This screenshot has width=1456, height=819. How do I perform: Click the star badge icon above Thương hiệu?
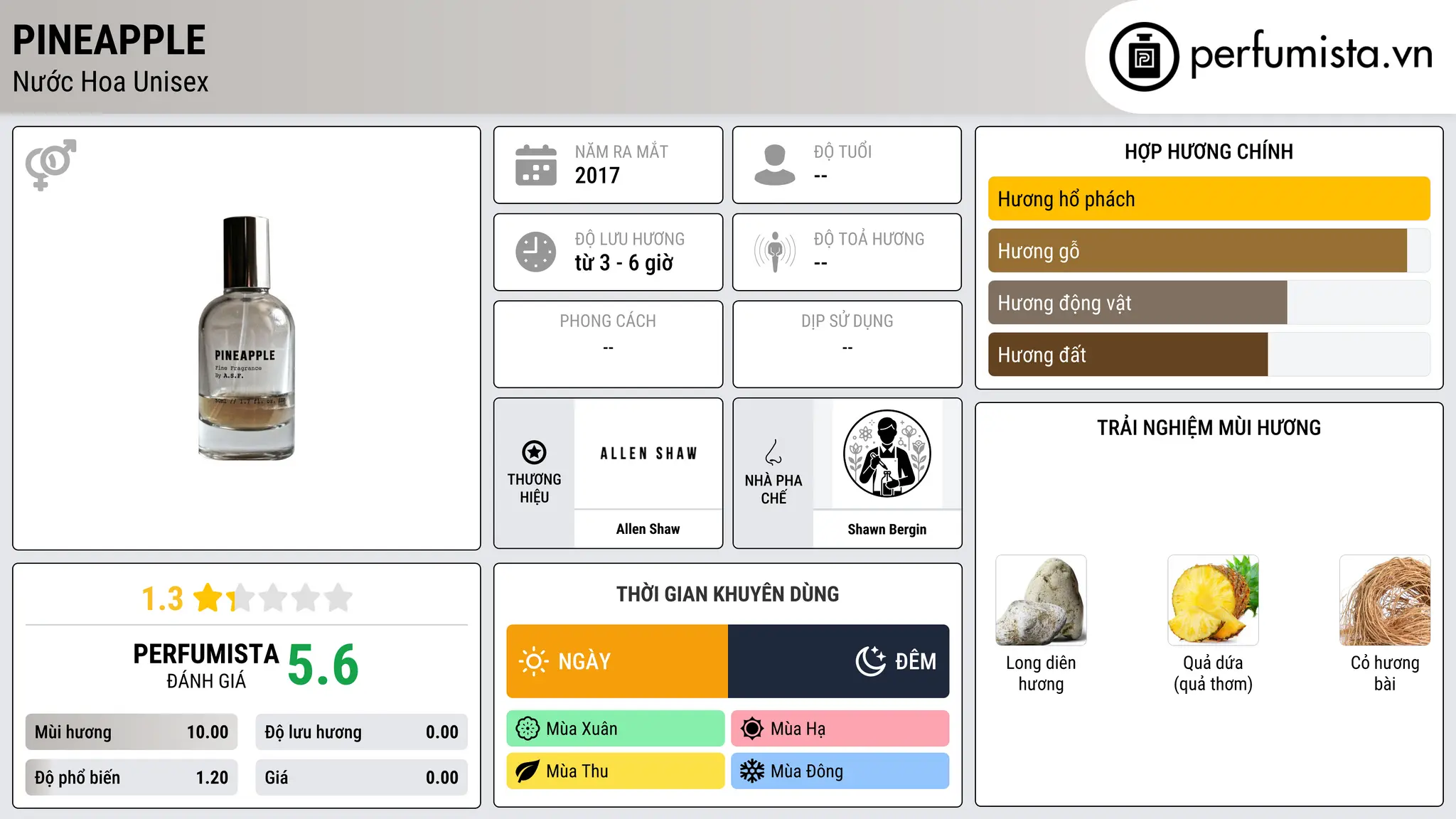(x=534, y=452)
